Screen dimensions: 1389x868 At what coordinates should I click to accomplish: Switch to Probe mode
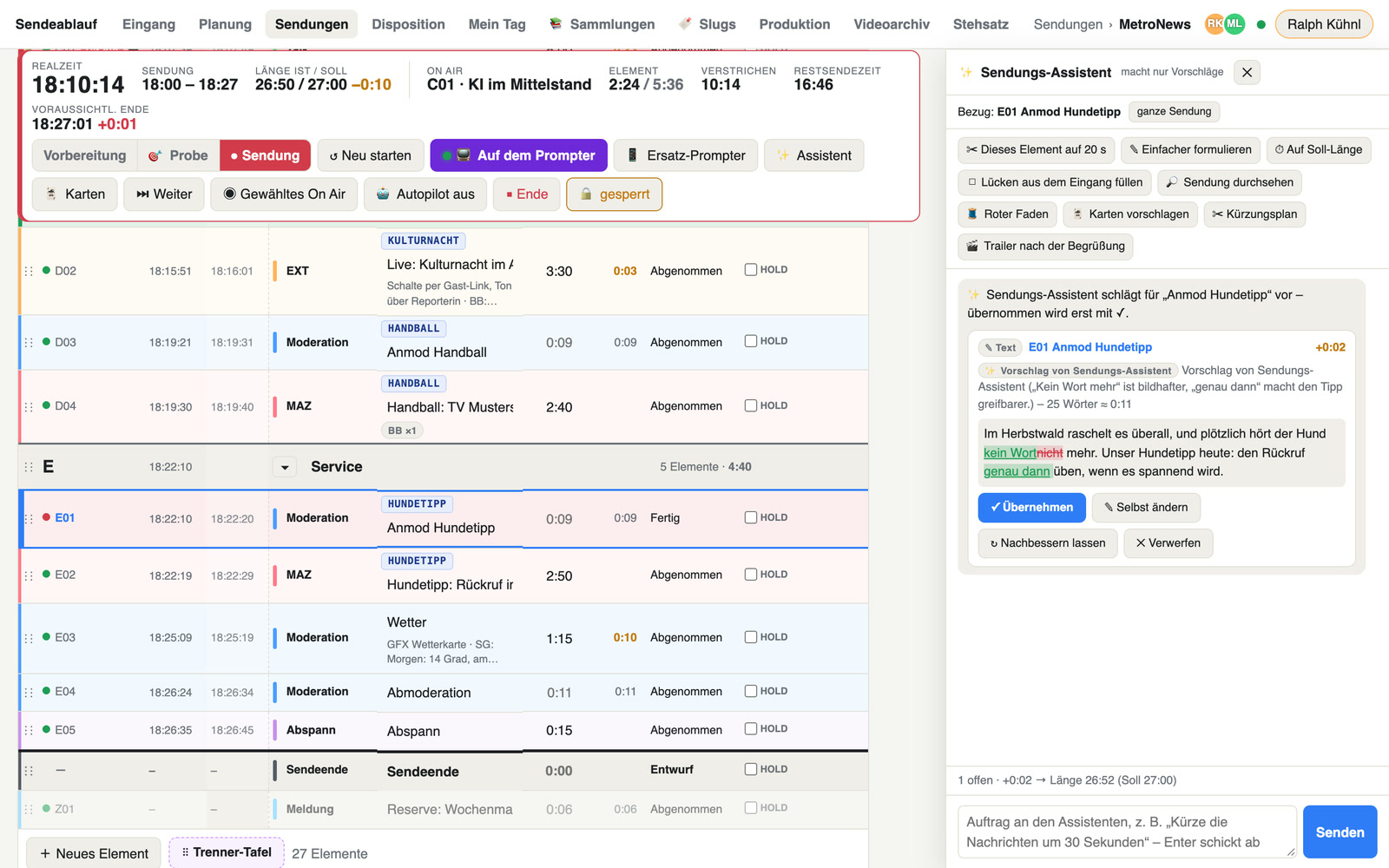point(178,155)
